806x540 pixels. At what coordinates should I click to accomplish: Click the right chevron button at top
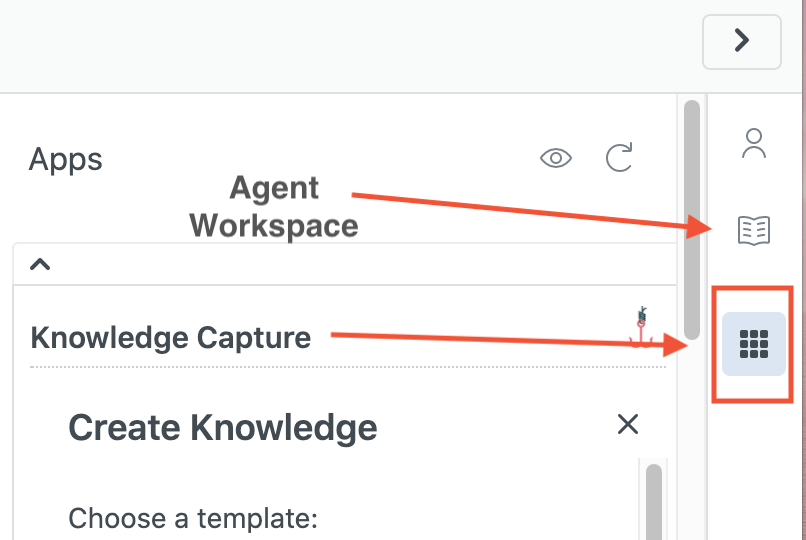741,40
